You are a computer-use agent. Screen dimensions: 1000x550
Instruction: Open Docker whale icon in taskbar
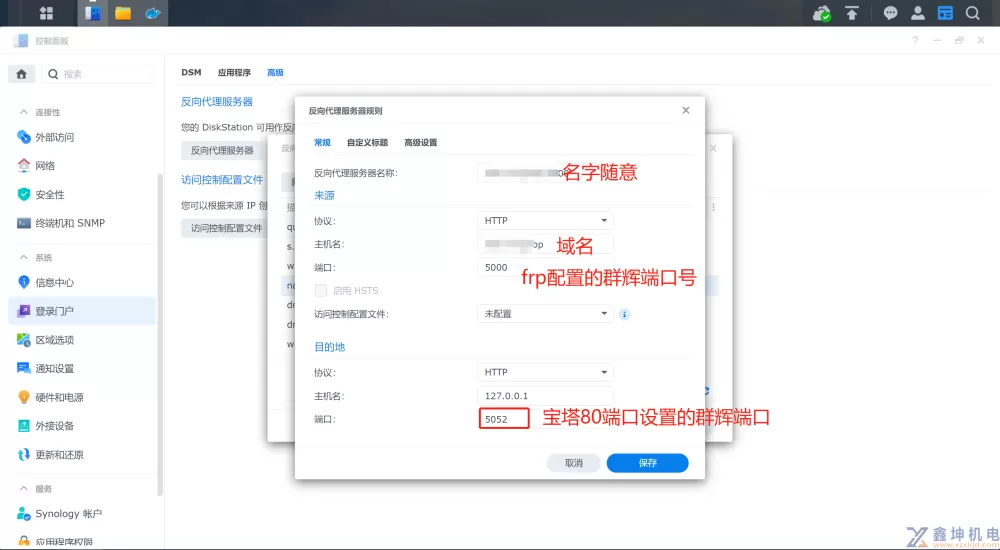153,13
